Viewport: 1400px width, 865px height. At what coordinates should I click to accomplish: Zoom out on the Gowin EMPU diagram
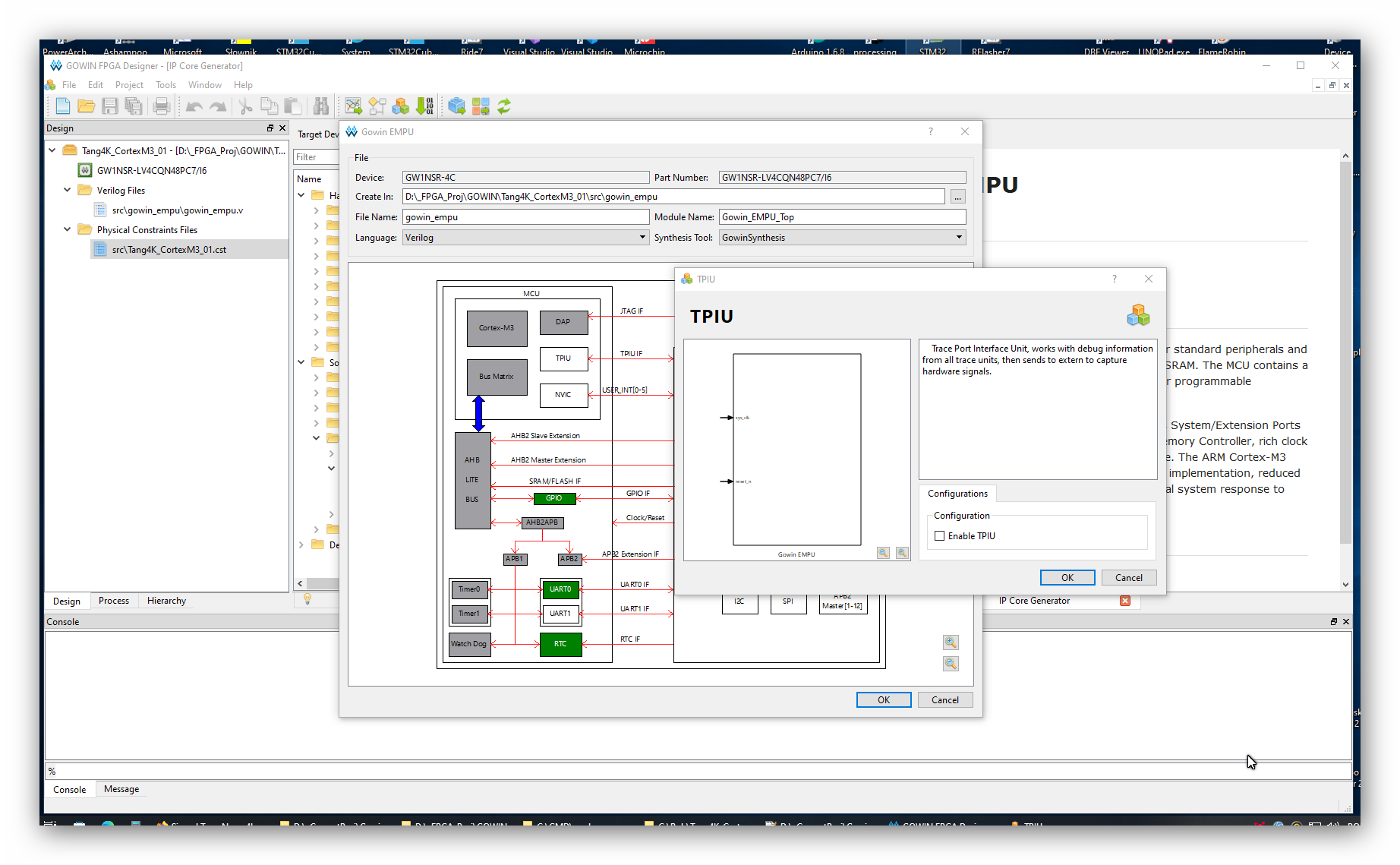pos(951,664)
